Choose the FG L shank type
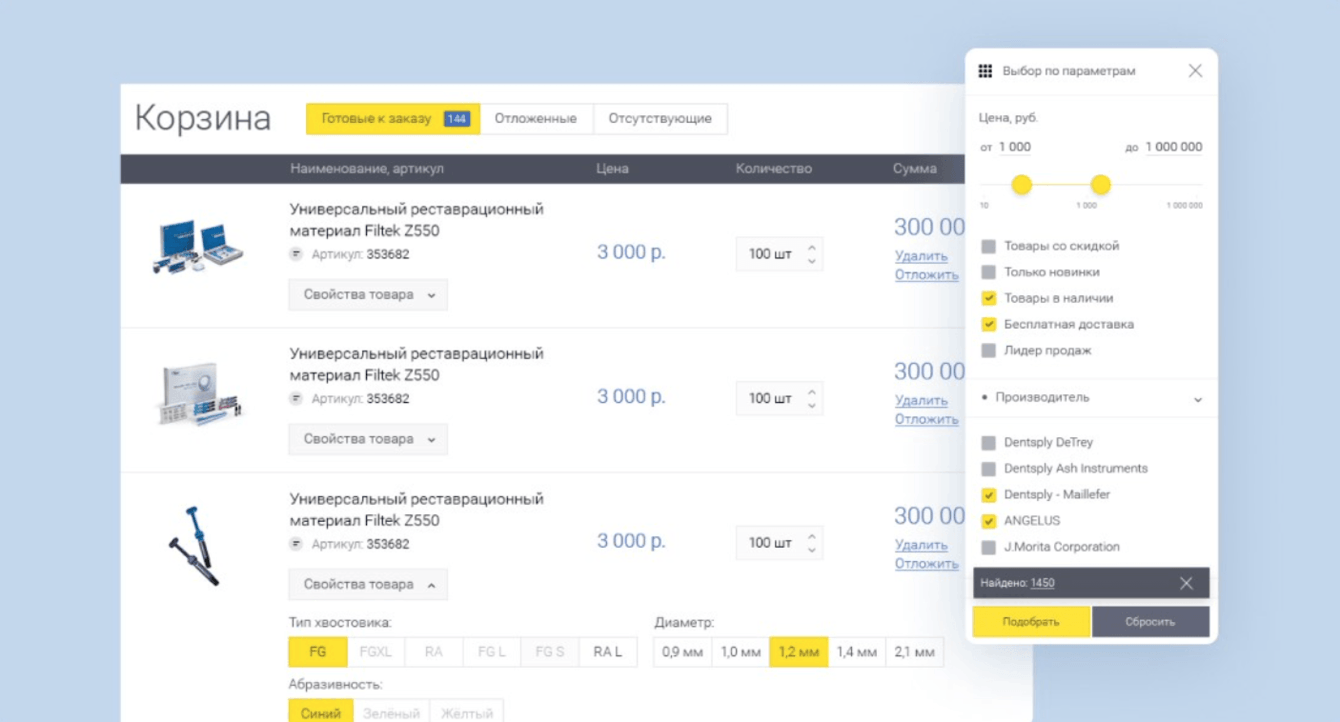This screenshot has width=1340, height=722. [x=492, y=652]
